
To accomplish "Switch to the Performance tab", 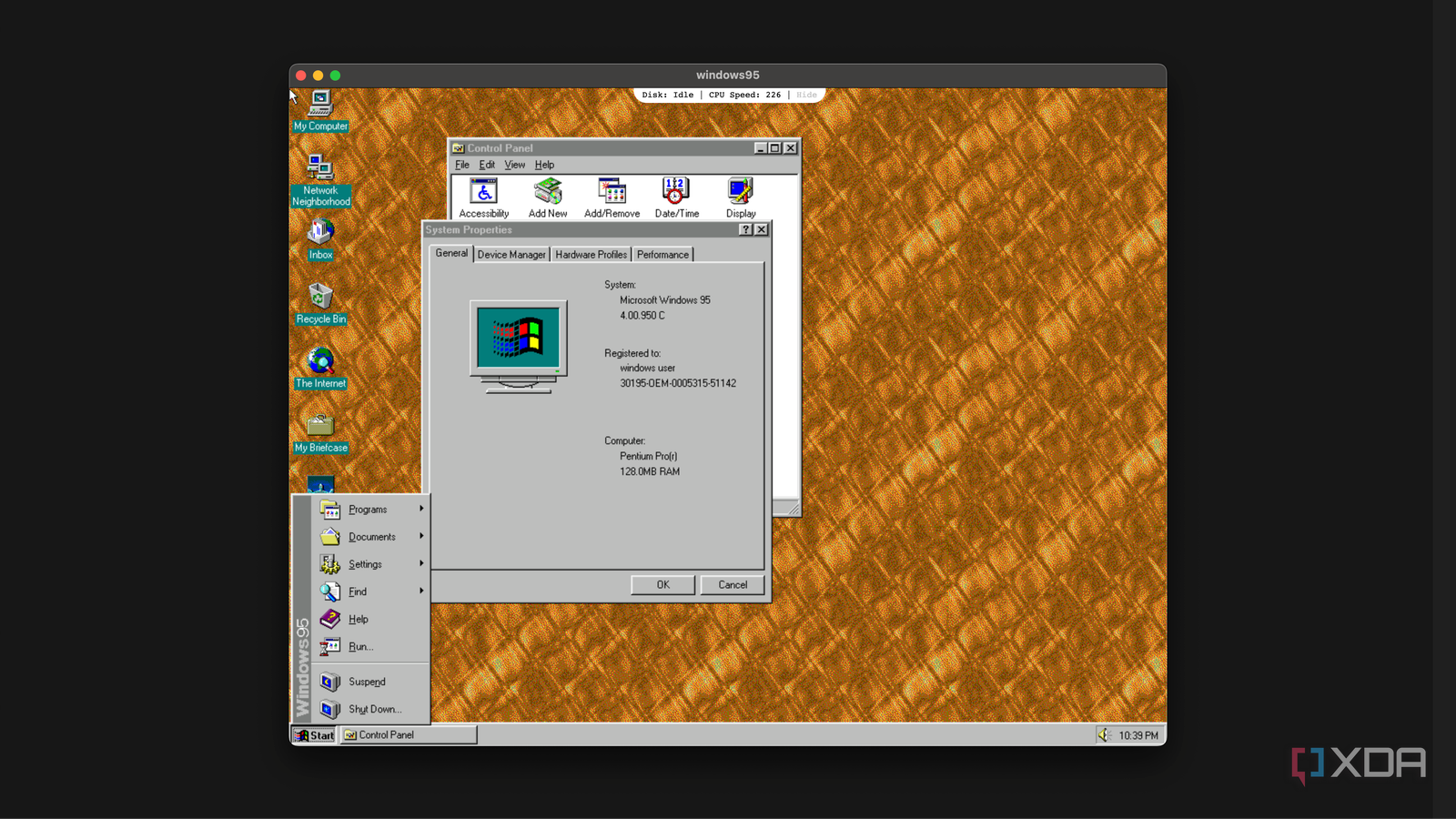I will click(x=662, y=254).
